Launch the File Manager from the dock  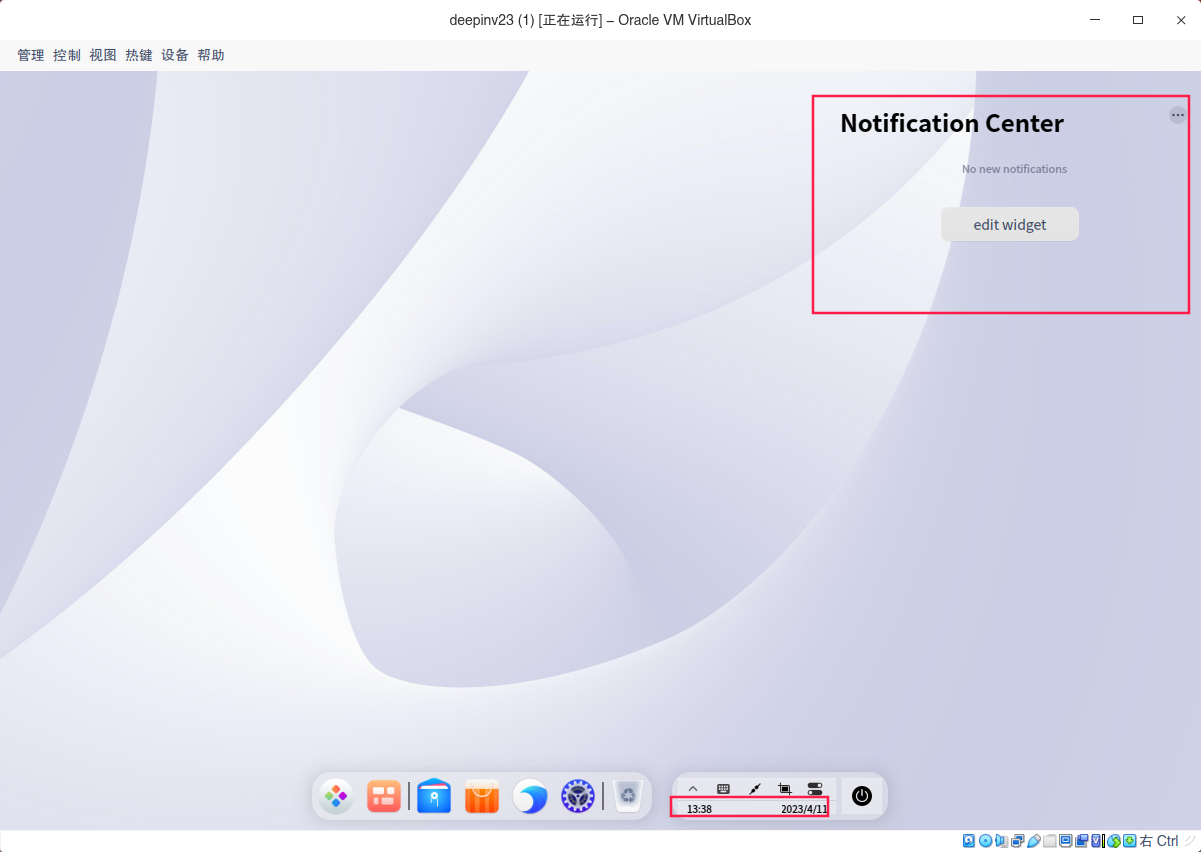[434, 796]
